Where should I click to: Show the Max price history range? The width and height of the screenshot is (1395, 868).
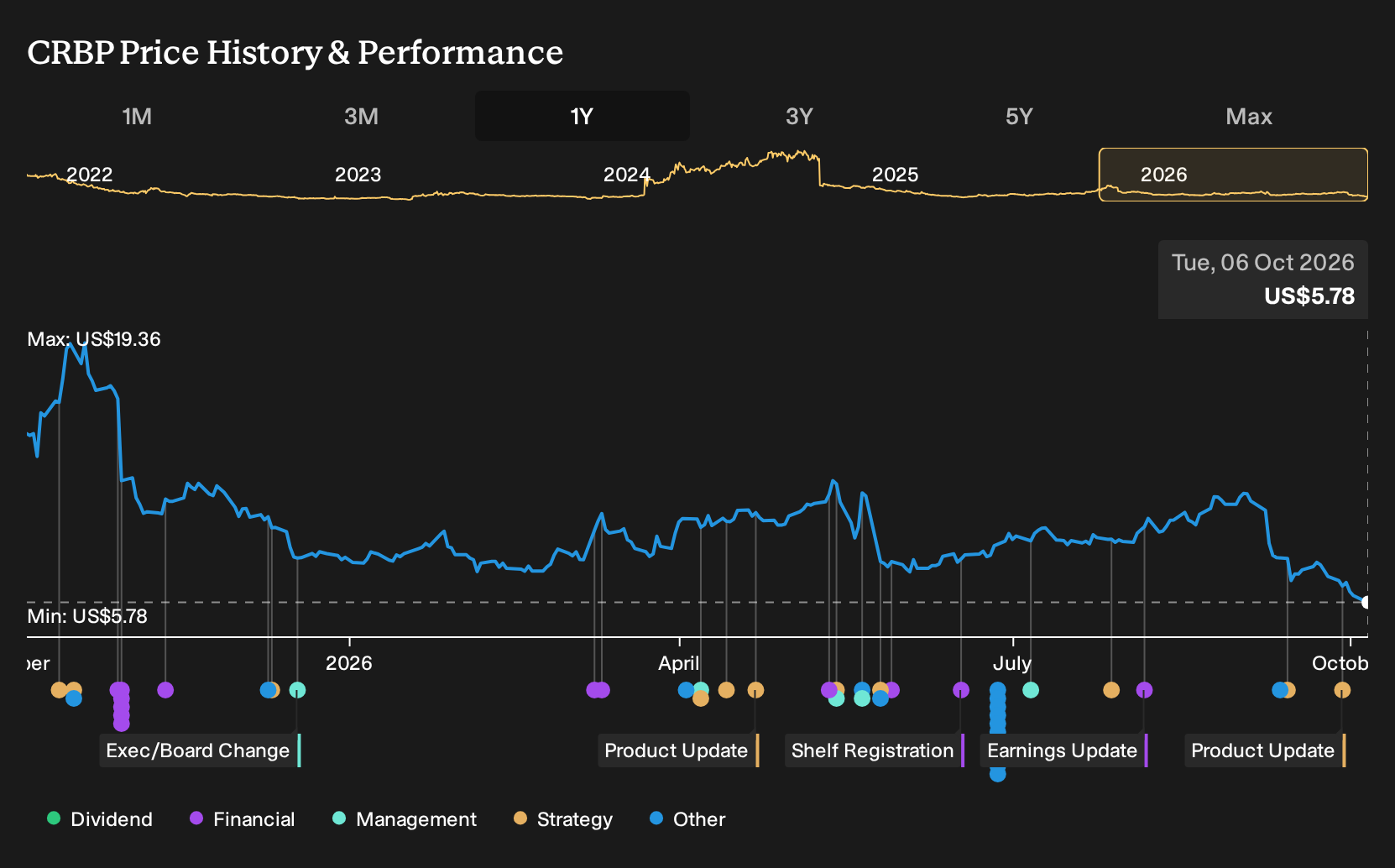(x=1249, y=116)
